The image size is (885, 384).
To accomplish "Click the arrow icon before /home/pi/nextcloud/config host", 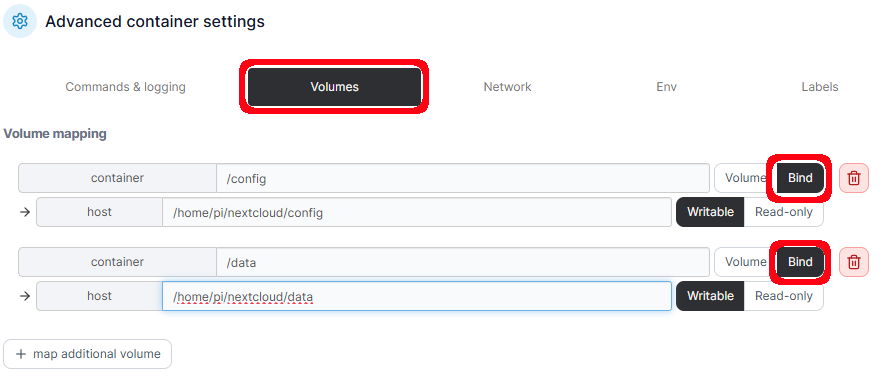I will (x=24, y=212).
